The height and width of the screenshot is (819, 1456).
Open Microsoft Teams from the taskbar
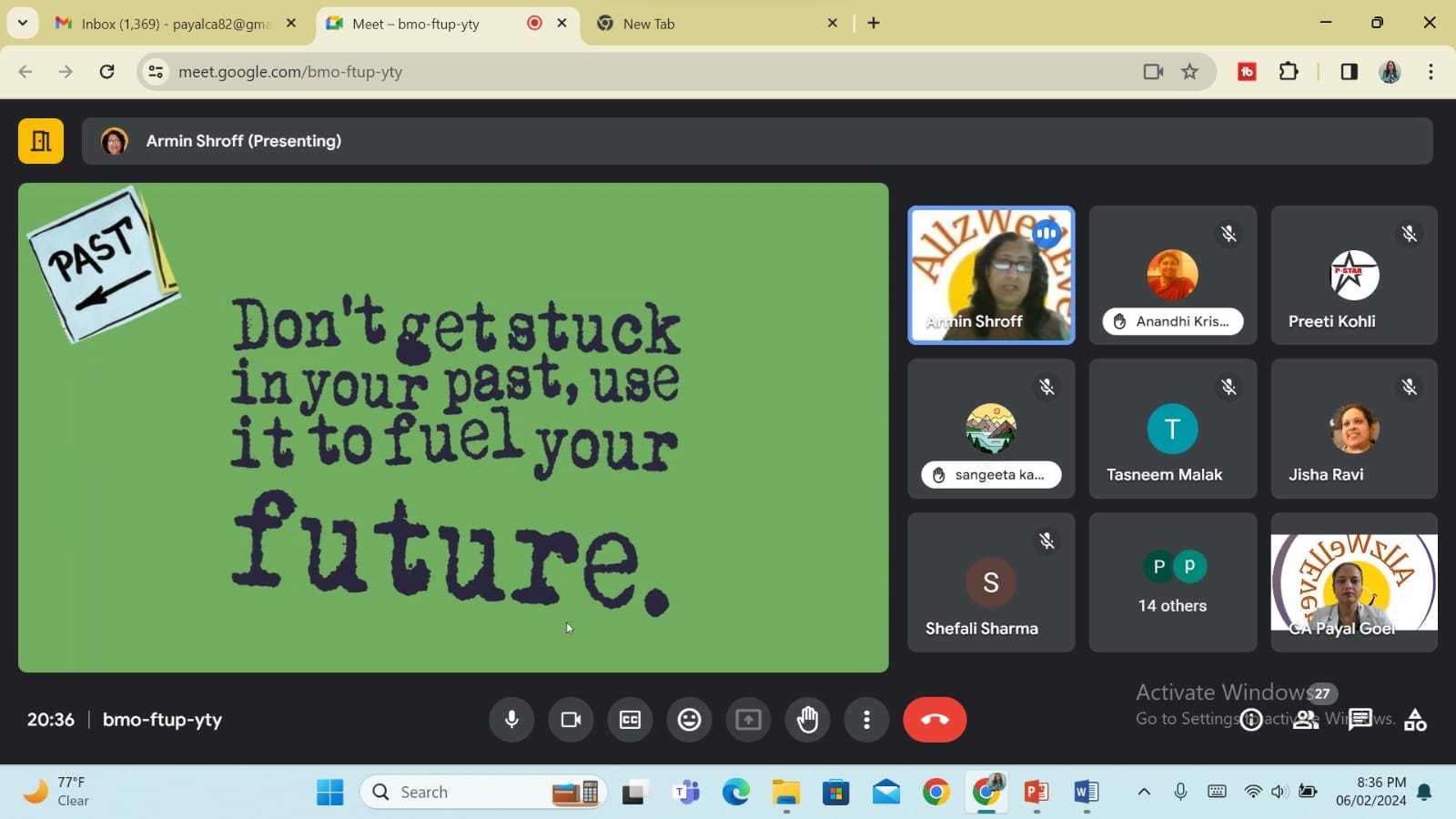pos(685,793)
